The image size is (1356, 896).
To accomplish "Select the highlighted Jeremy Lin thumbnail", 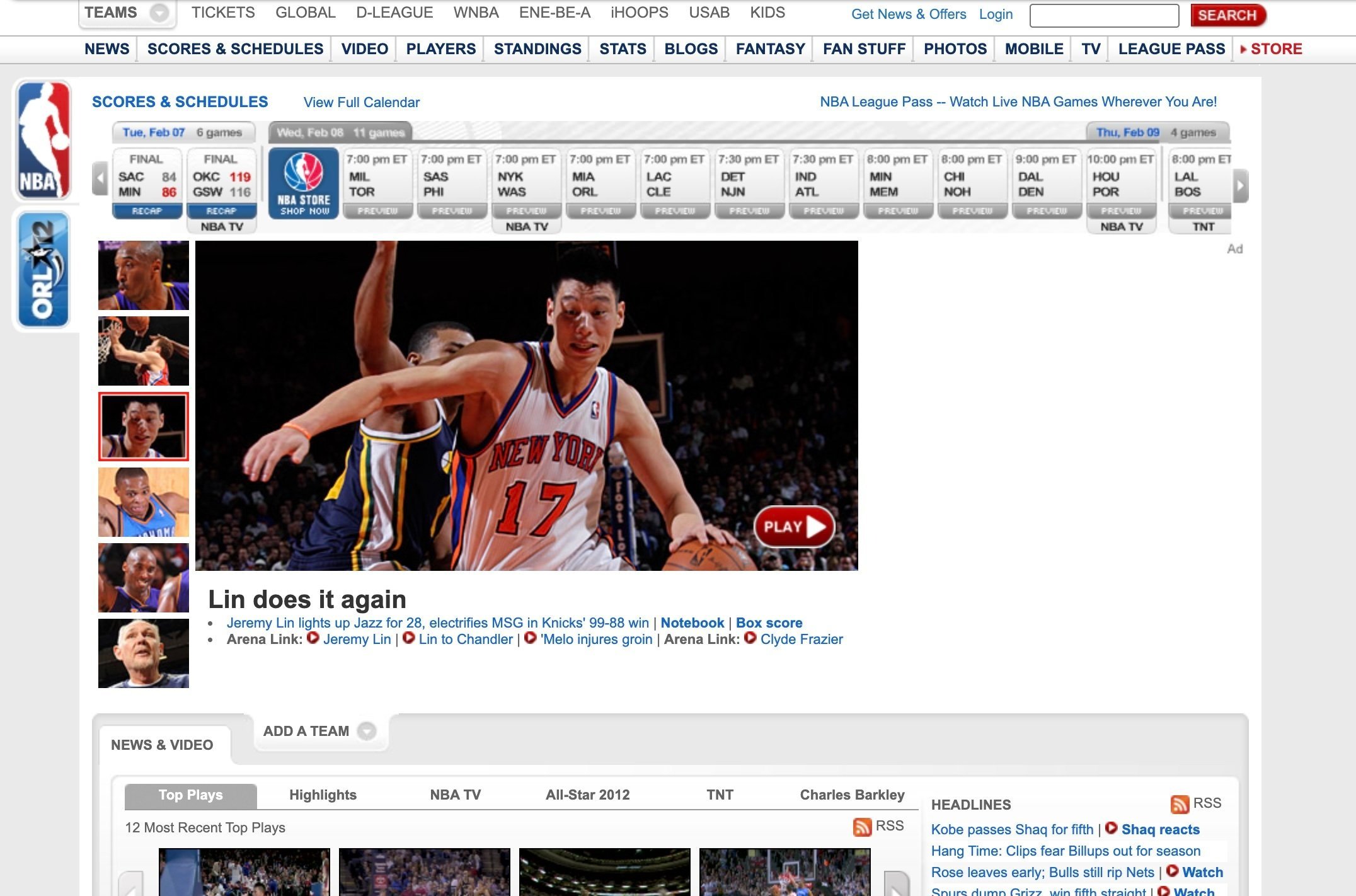I will tap(144, 427).
